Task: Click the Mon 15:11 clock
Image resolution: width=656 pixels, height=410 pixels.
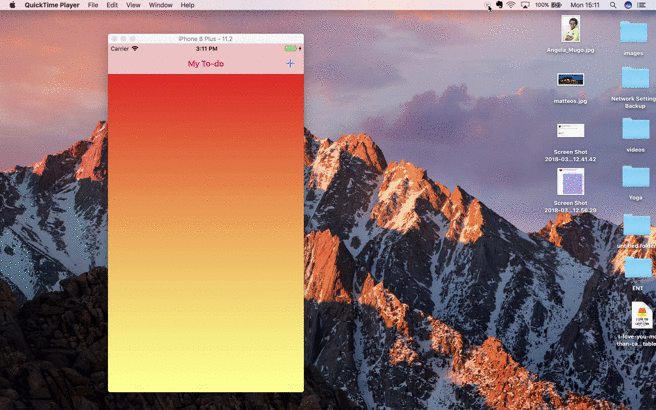Action: [x=584, y=5]
